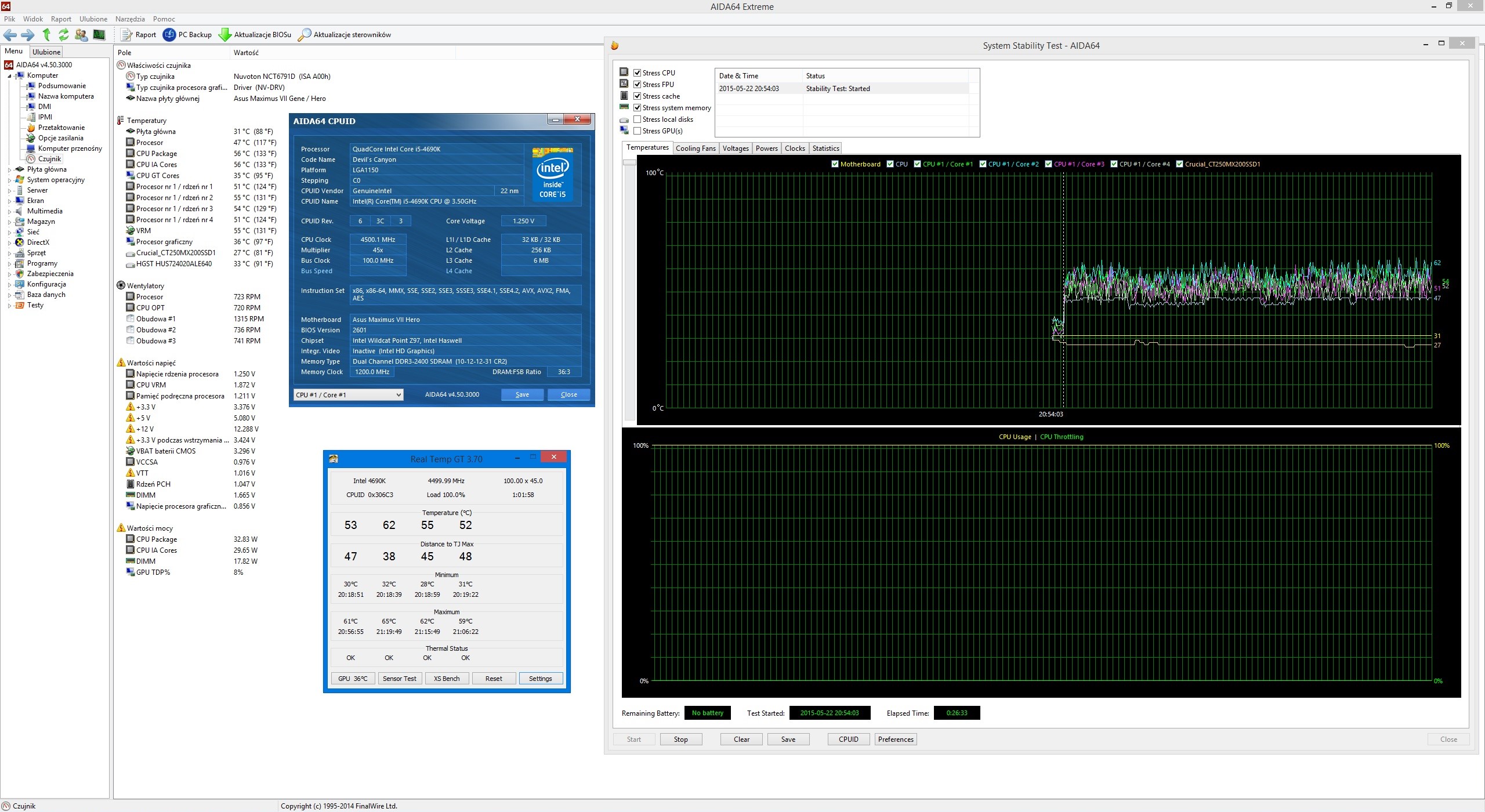This screenshot has width=1485, height=812.
Task: Expand the System operacyjny tree node
Action: (9, 180)
